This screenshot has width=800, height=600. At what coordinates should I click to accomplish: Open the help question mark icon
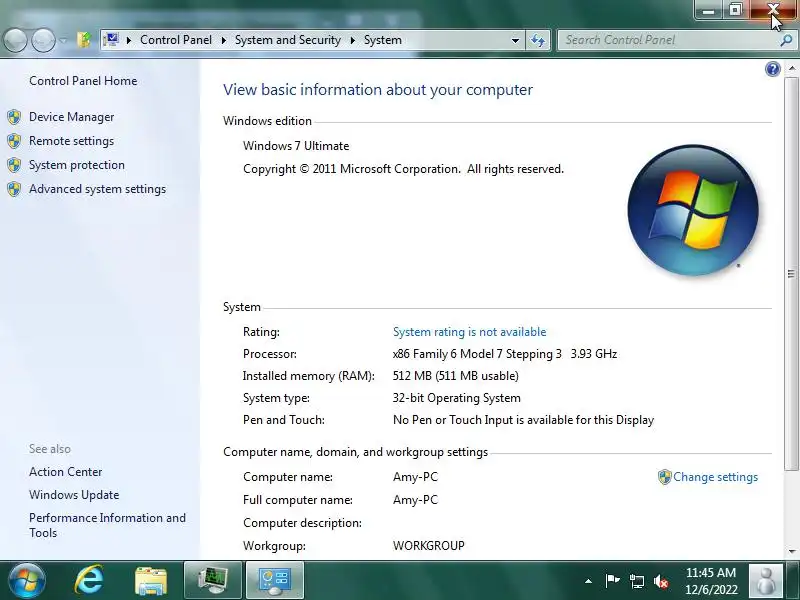(x=772, y=69)
